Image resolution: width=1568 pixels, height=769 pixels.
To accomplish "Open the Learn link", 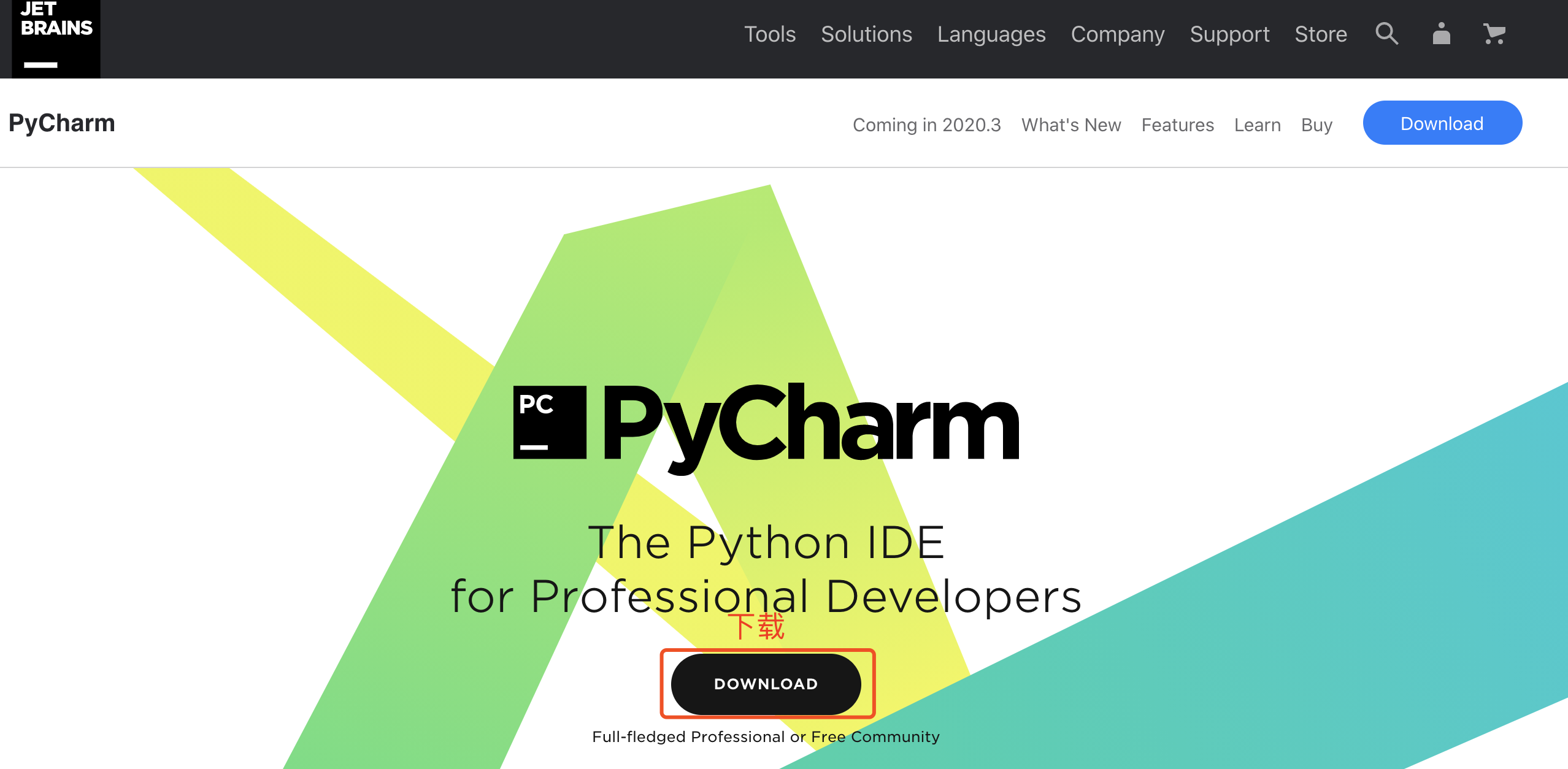I will 1257,125.
